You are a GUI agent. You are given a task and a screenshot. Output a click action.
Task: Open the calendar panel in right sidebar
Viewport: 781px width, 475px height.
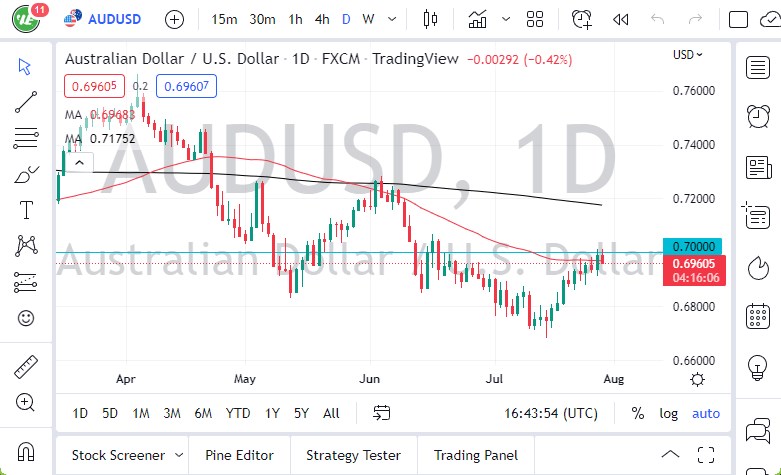(x=758, y=317)
